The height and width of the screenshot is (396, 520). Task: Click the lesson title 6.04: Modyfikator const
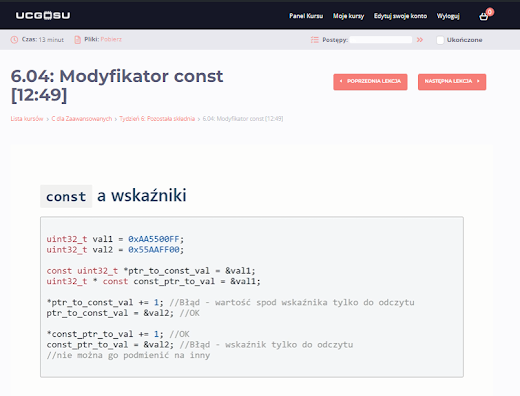(x=117, y=85)
